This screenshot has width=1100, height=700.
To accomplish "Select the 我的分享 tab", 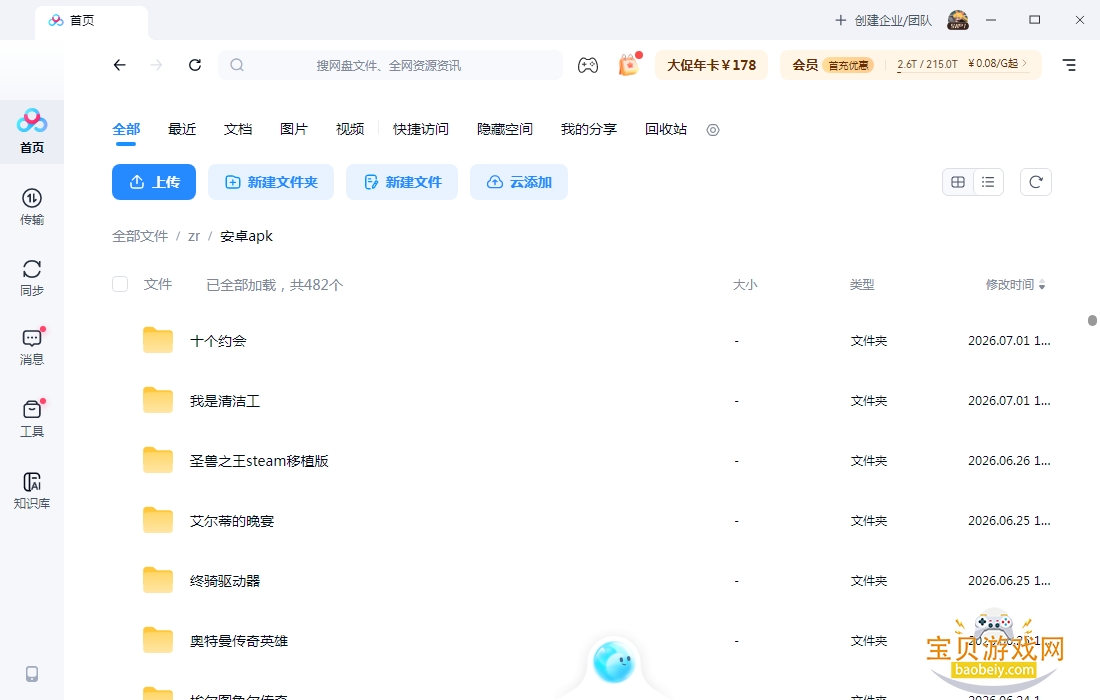I will click(x=589, y=129).
